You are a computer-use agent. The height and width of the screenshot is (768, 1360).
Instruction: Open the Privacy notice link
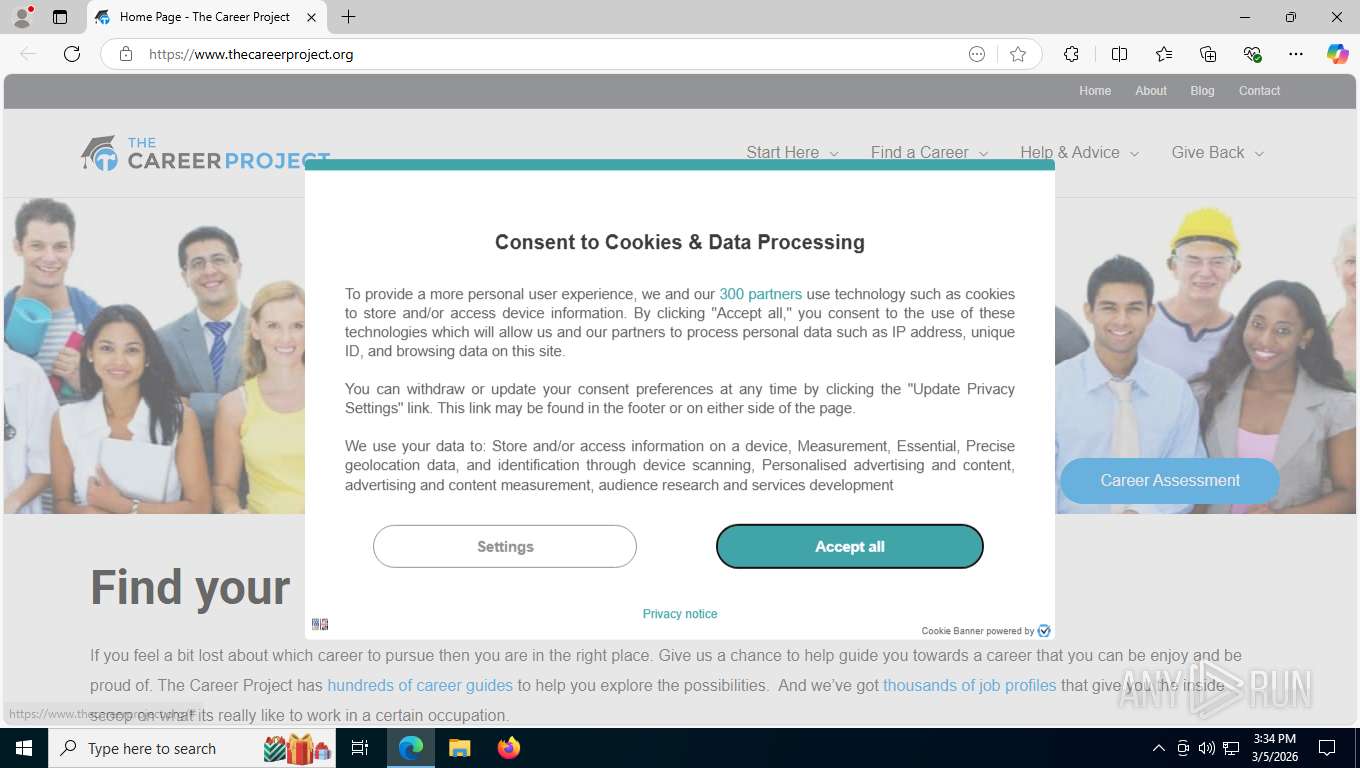coord(680,614)
